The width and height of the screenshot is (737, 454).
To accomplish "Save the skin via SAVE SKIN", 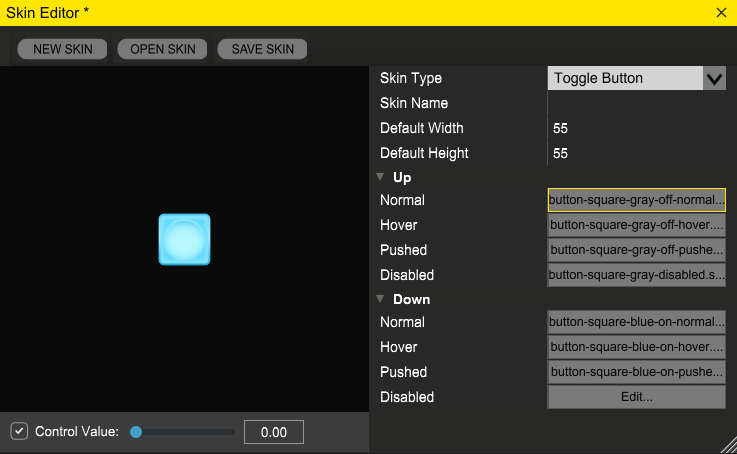I will 262,49.
